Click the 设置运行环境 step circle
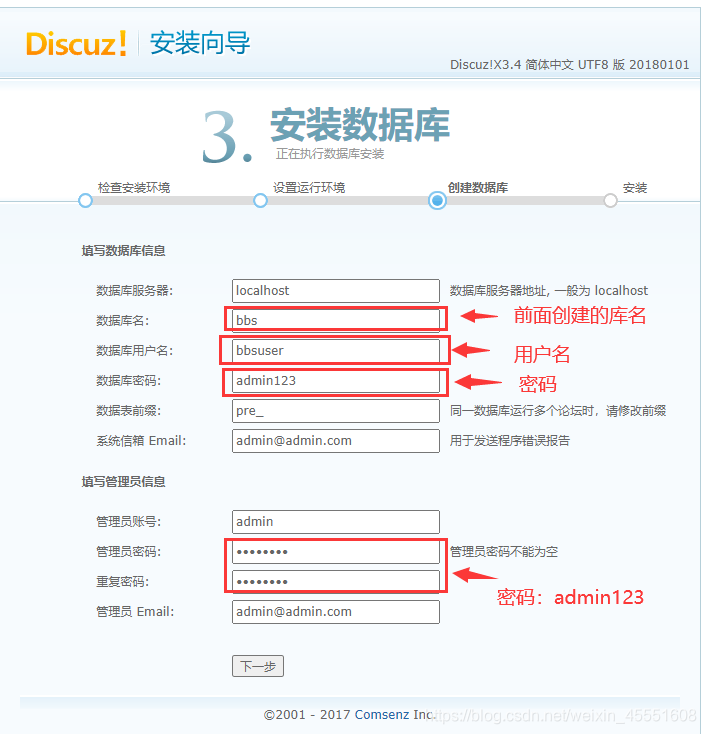The width and height of the screenshot is (706, 734). (260, 201)
